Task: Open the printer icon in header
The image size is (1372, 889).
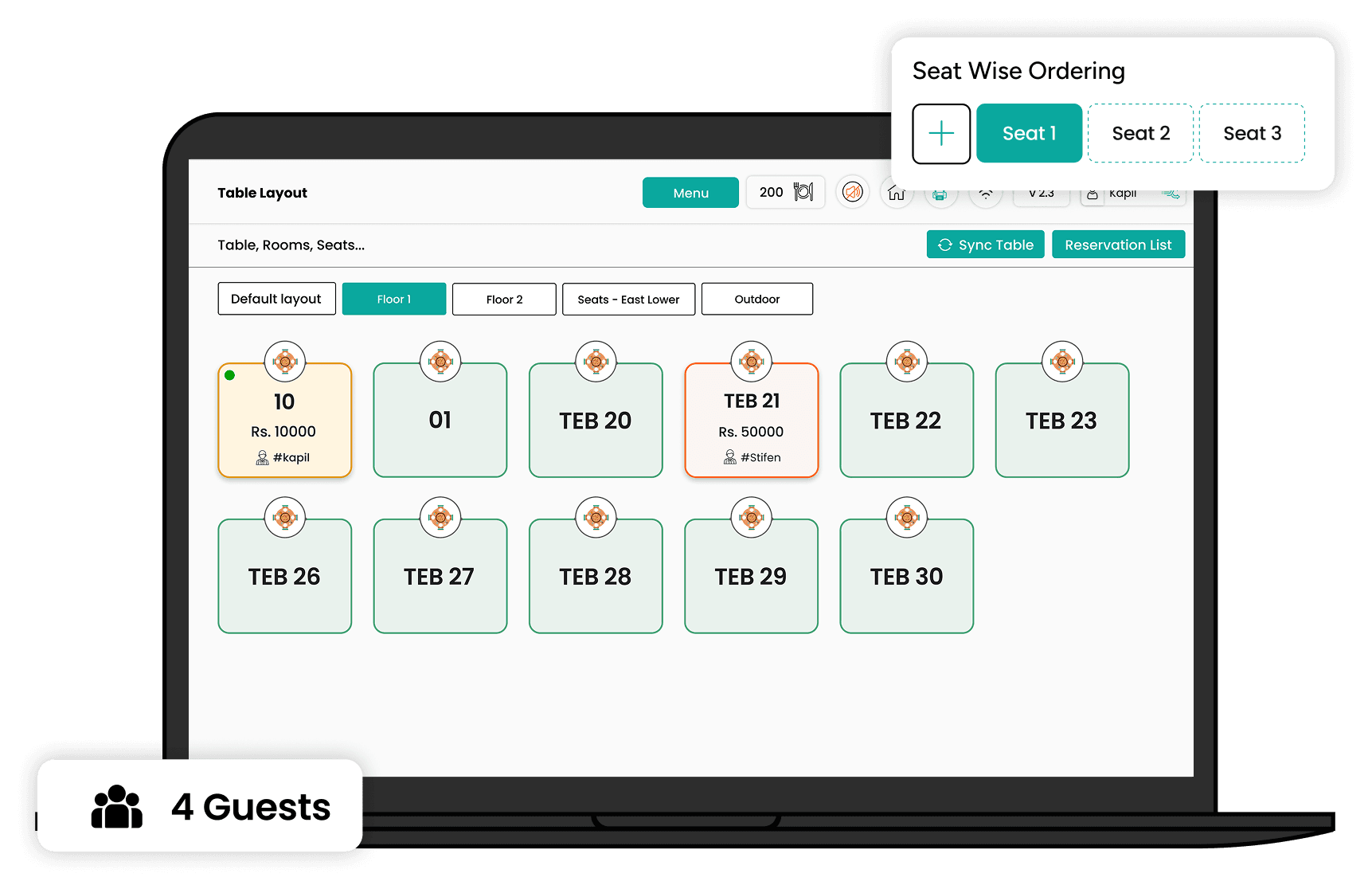Action: (940, 195)
